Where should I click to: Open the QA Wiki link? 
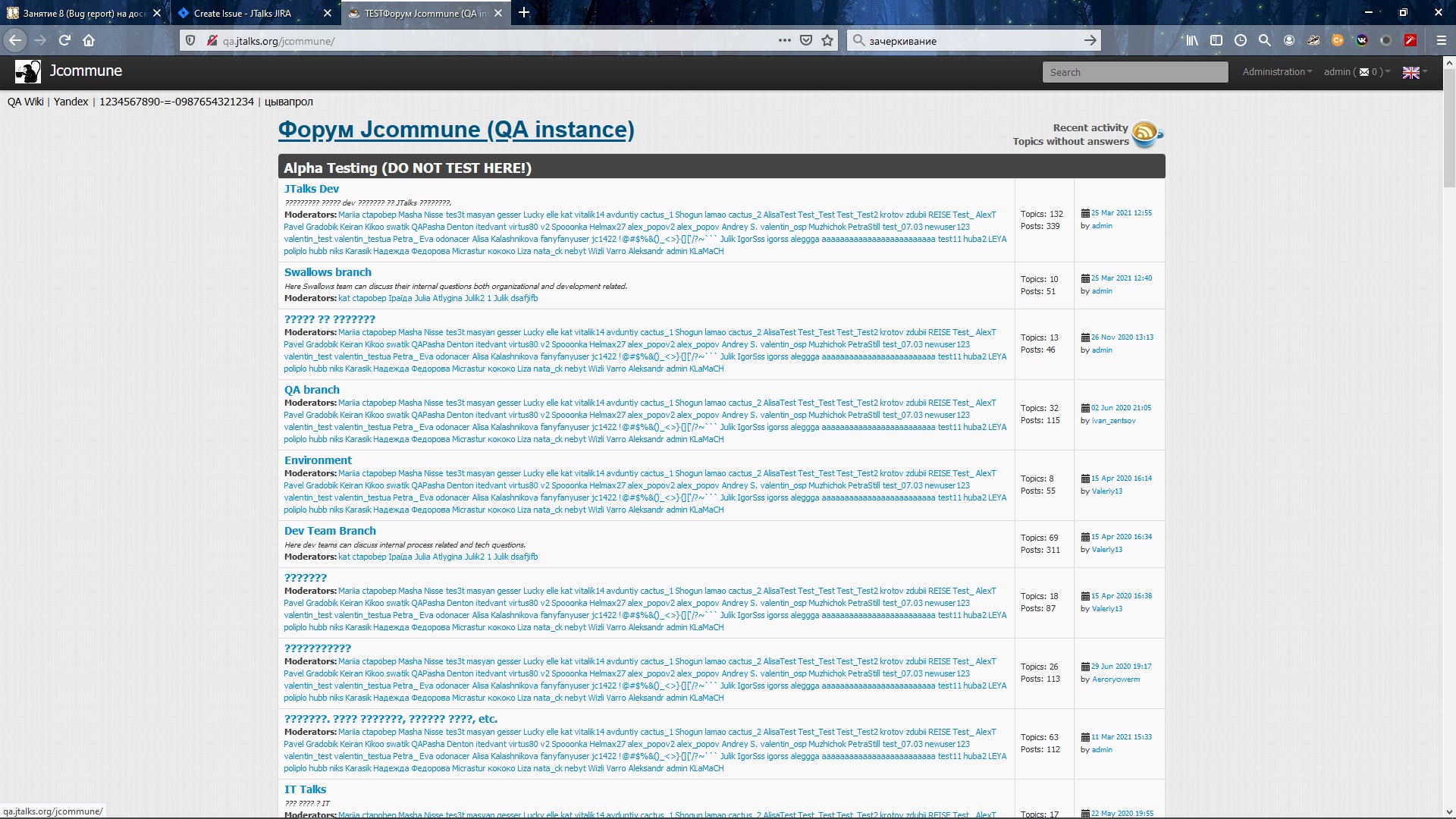(x=25, y=102)
